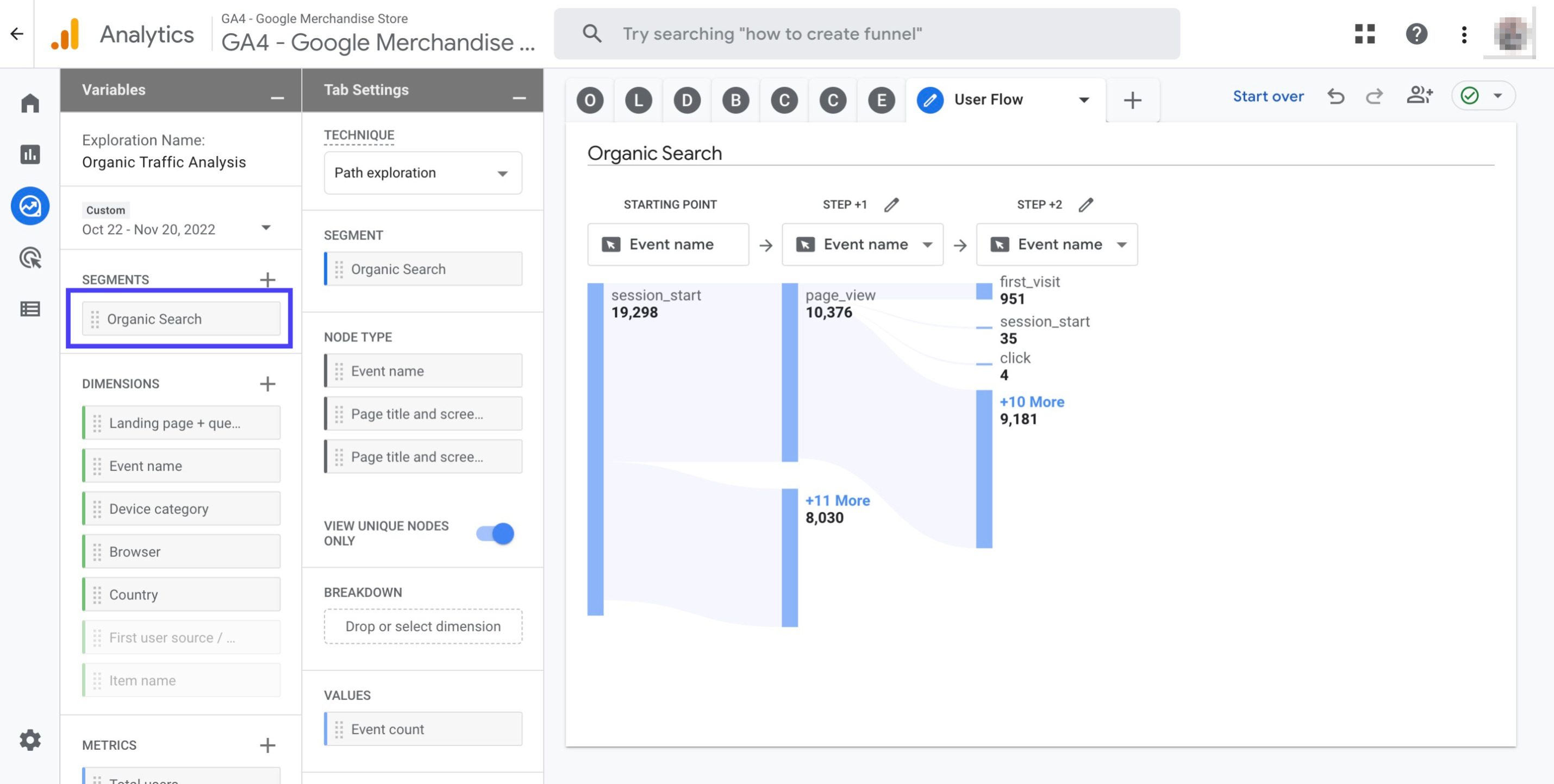Select Event name under Node Type
Viewport: 1554px width, 784px height.
(x=423, y=371)
